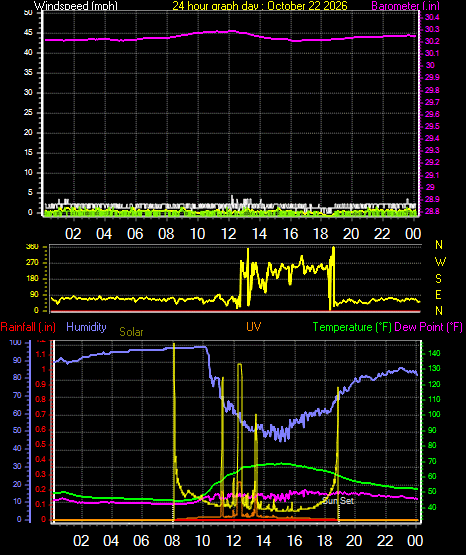Click the "10" hour label under bottom chart
466x555 pixels.
click(x=202, y=541)
